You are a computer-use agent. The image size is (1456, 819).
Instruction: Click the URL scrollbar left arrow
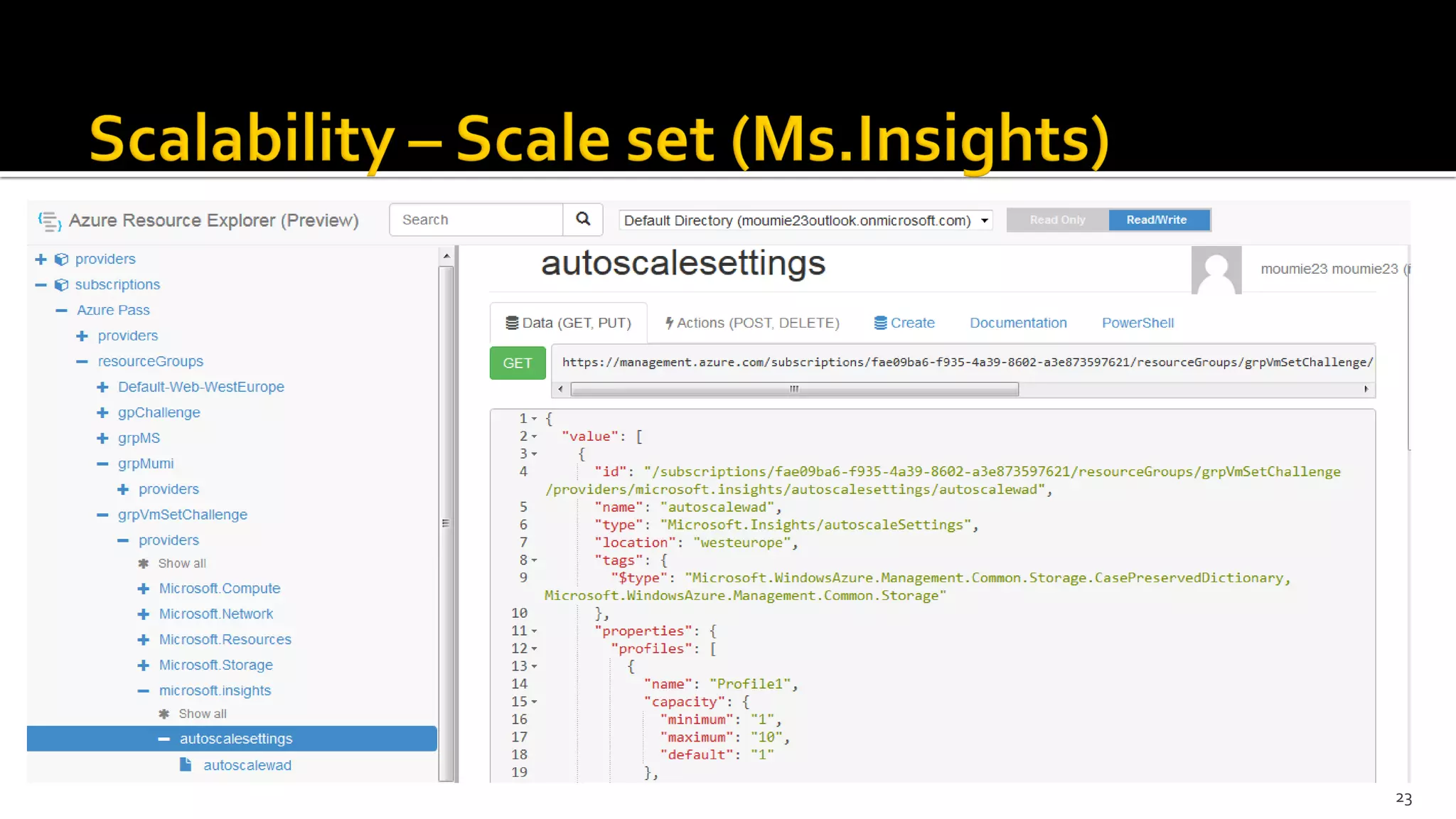[x=560, y=390]
